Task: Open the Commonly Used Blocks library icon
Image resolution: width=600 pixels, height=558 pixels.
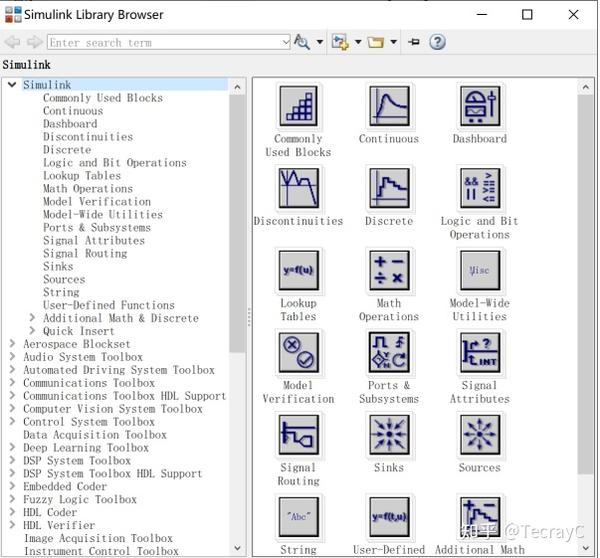Action: click(x=298, y=106)
